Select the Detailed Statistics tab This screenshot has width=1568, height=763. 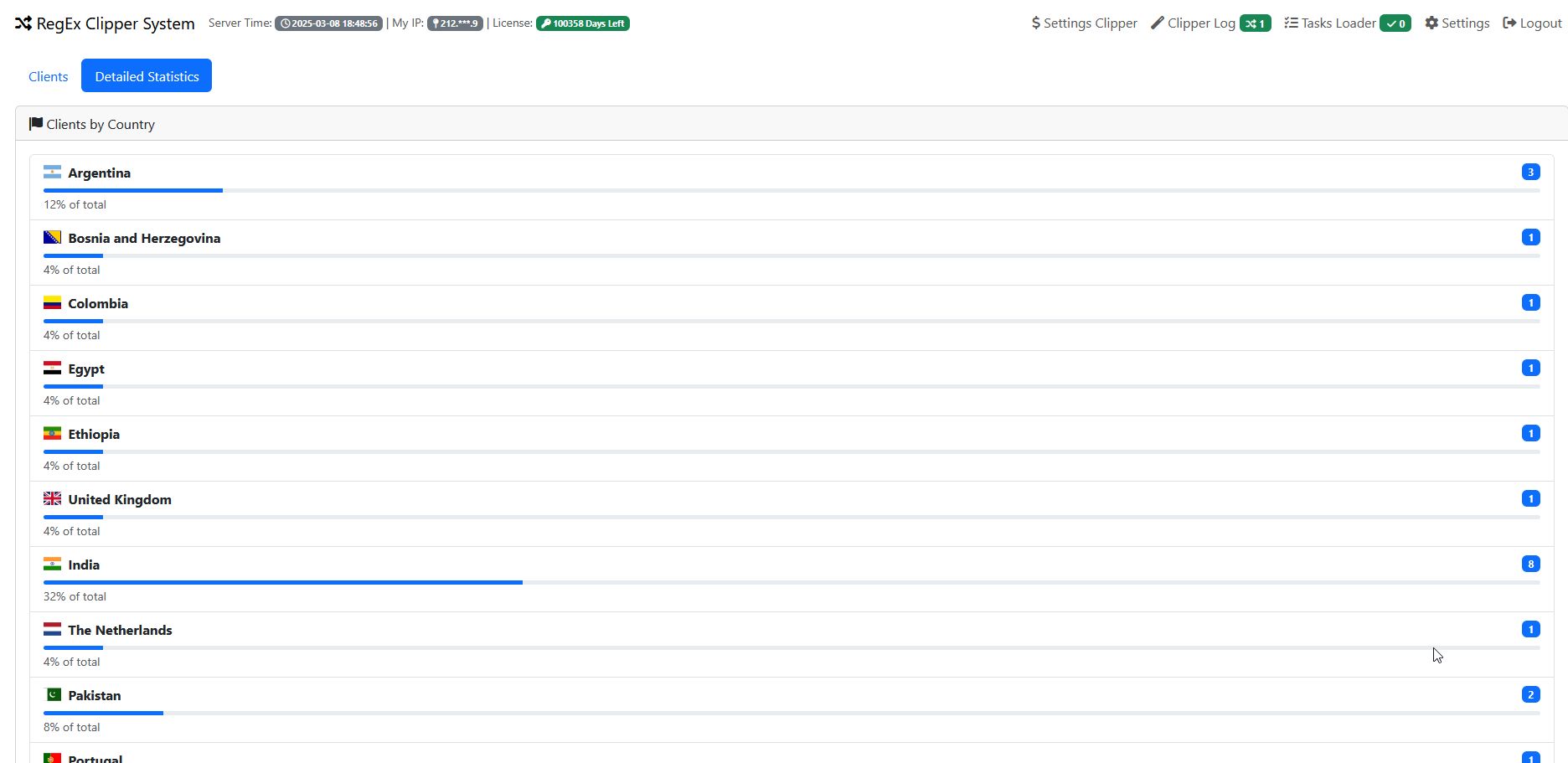tap(147, 76)
